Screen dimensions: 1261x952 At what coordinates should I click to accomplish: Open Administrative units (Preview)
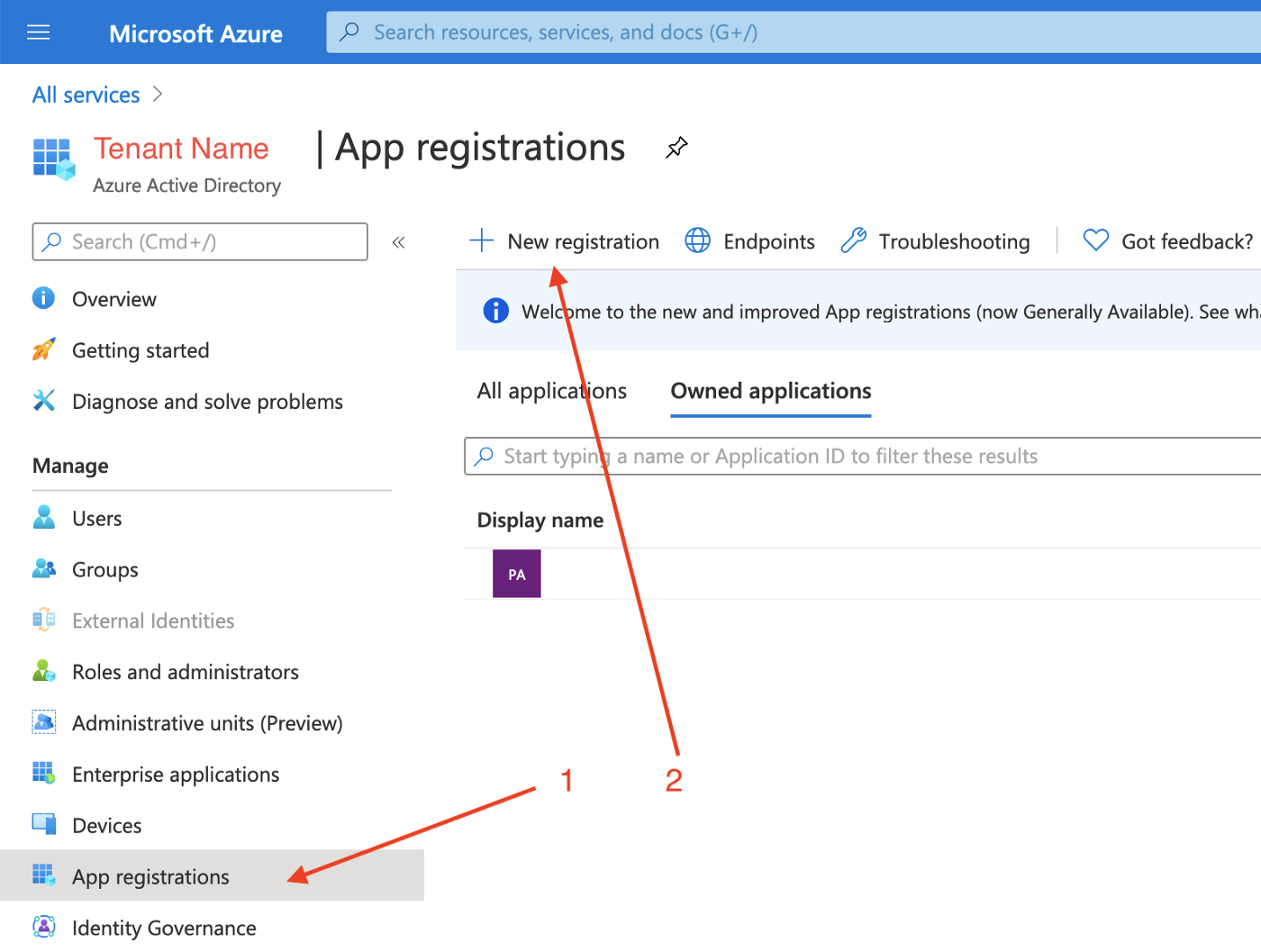[x=207, y=723]
